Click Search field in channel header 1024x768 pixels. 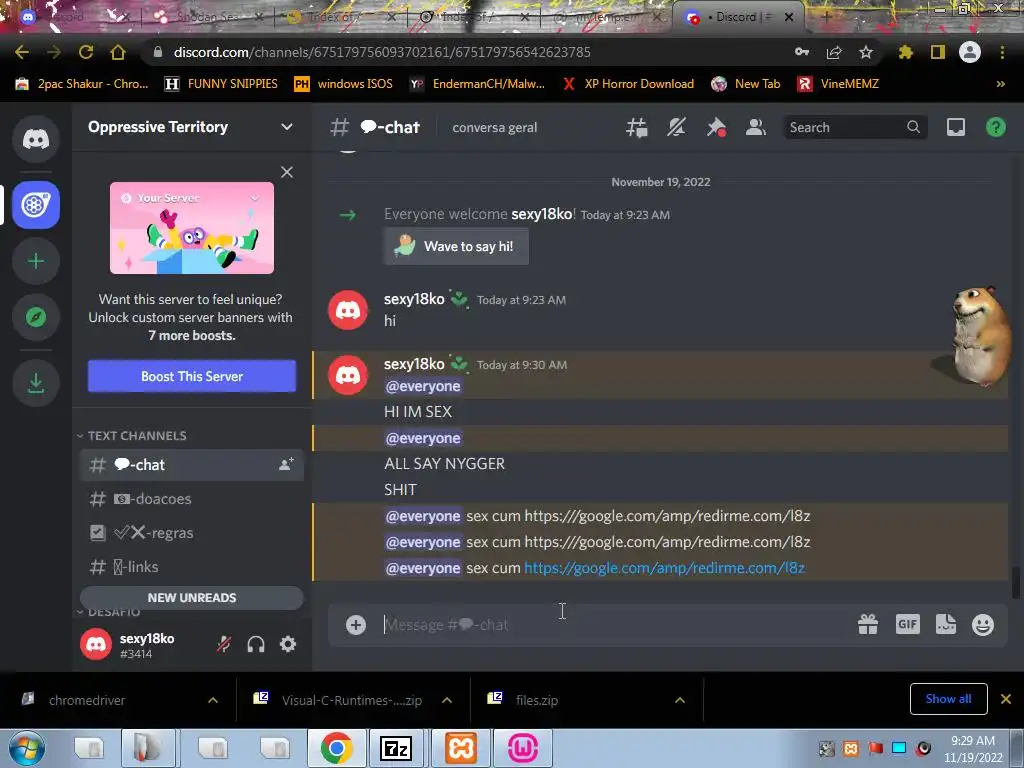click(x=855, y=127)
